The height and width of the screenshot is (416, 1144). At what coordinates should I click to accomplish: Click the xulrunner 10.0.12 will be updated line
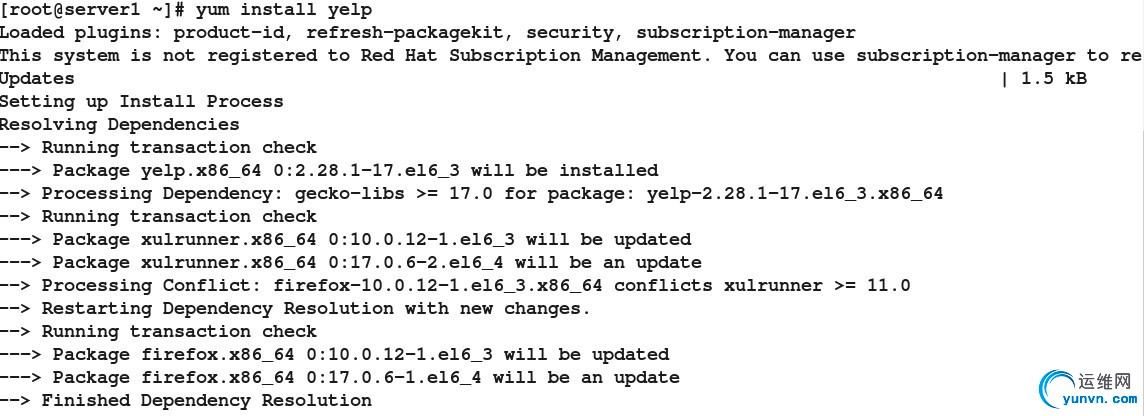(x=345, y=239)
